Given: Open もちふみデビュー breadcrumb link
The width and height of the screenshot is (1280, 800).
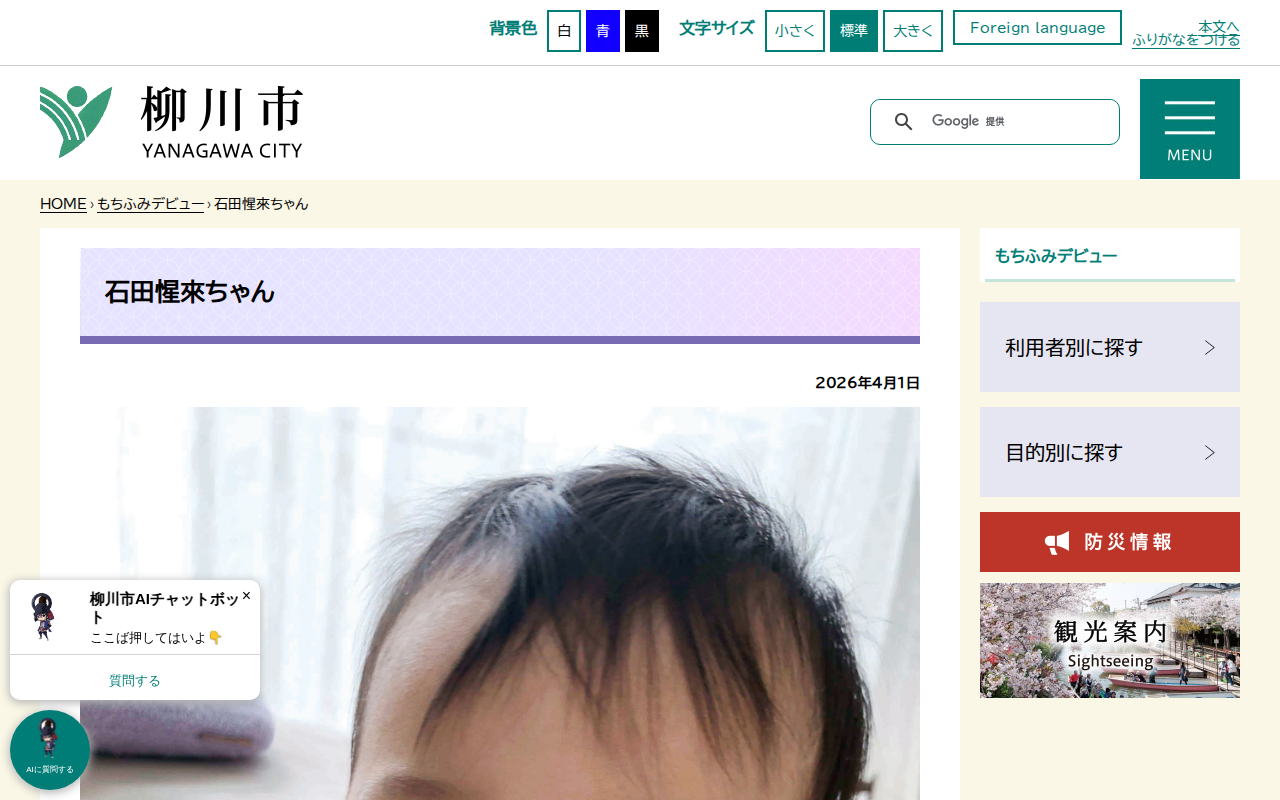Looking at the screenshot, I should click(150, 204).
